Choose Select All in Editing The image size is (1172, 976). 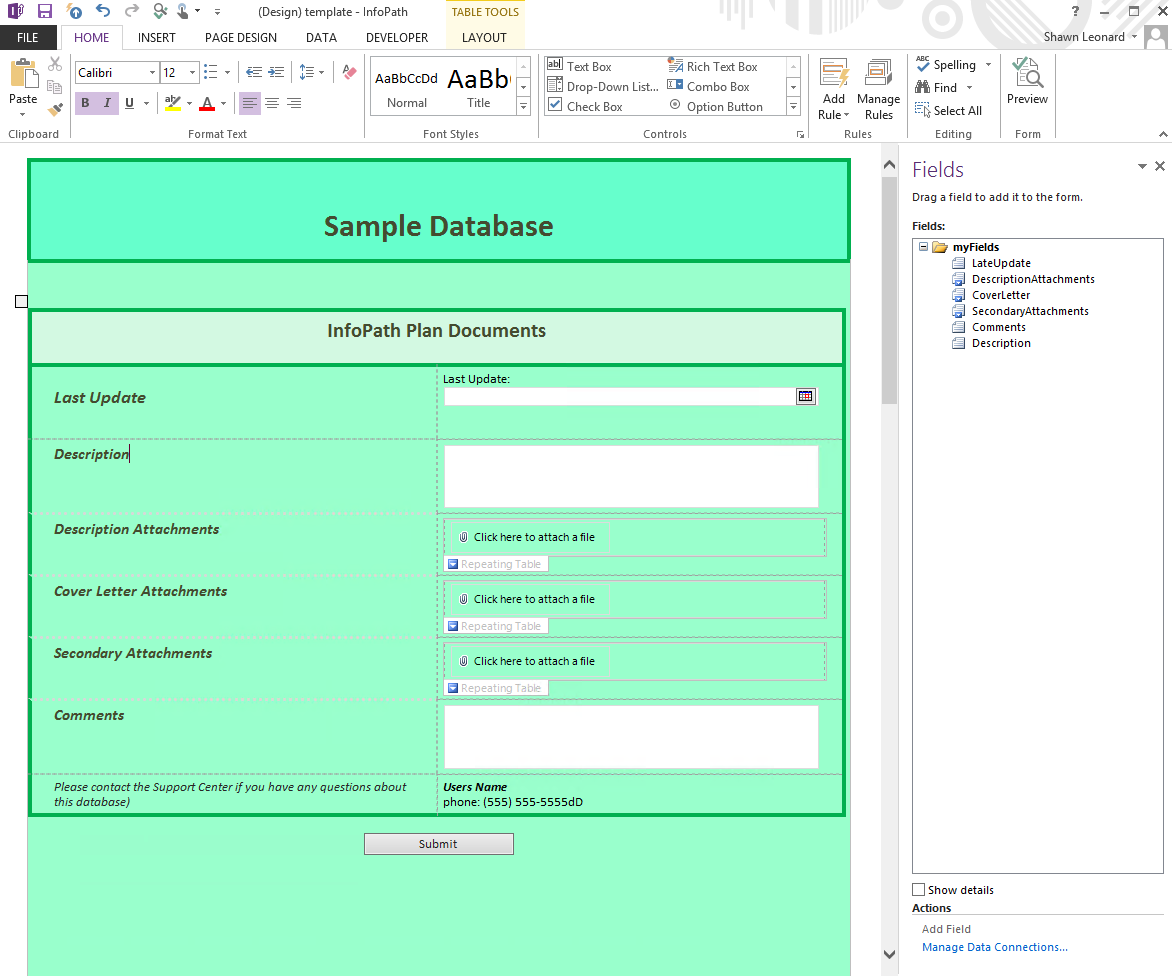coord(949,111)
